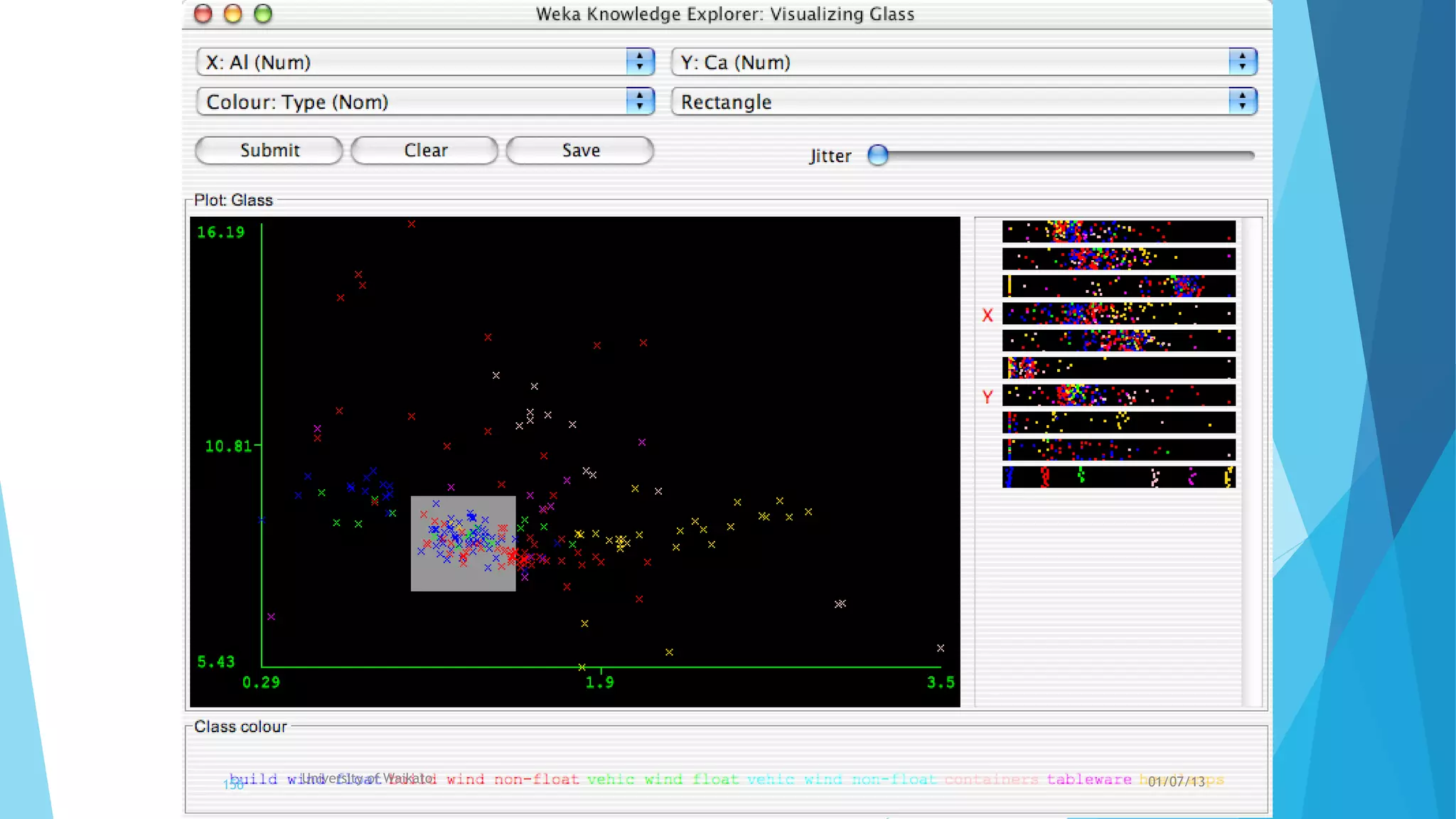Click the green 'vehic wind float' class label
This screenshot has height=819, width=1456.
coord(663,780)
